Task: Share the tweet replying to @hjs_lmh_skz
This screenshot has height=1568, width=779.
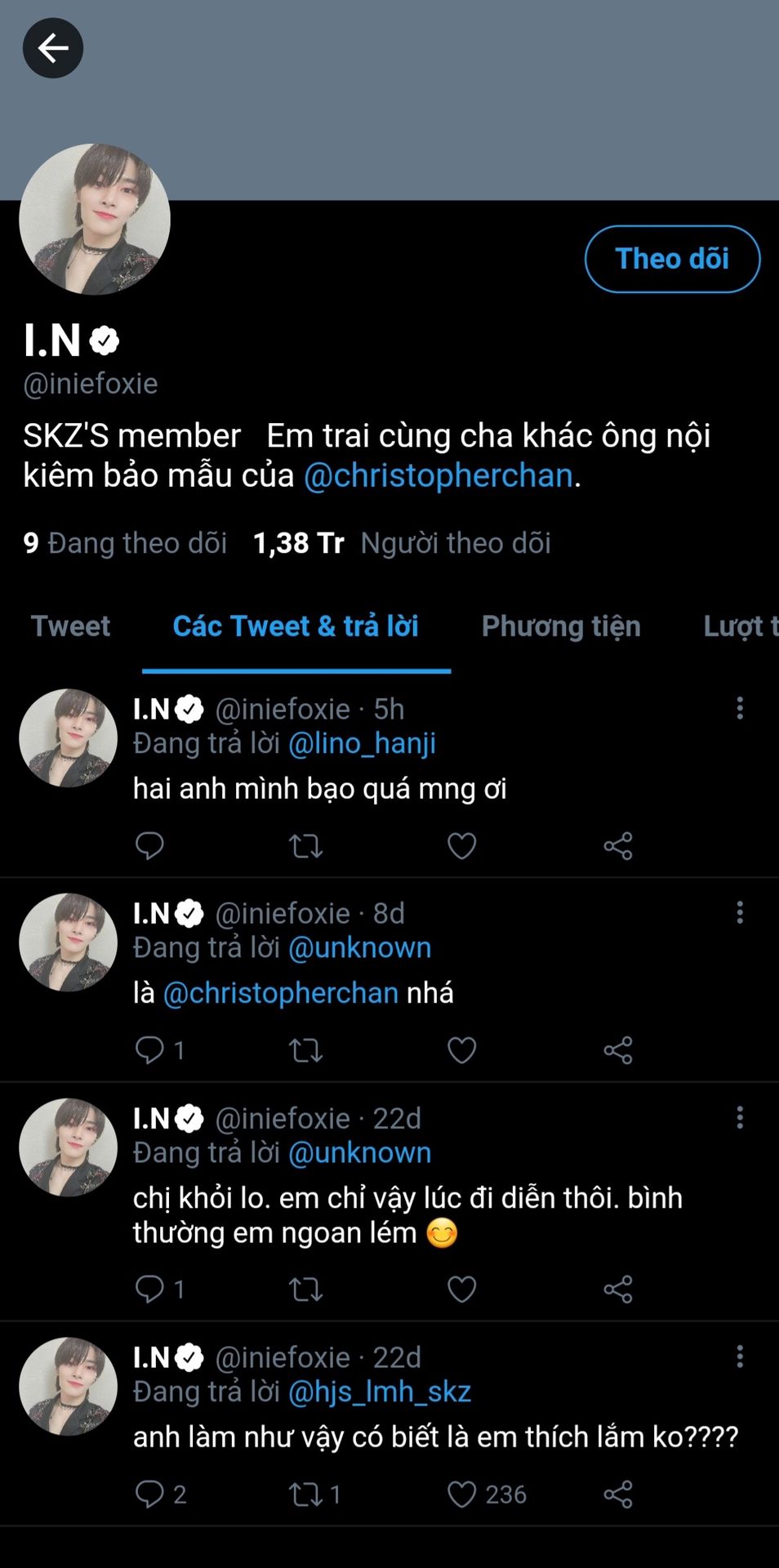Action: point(618,1494)
